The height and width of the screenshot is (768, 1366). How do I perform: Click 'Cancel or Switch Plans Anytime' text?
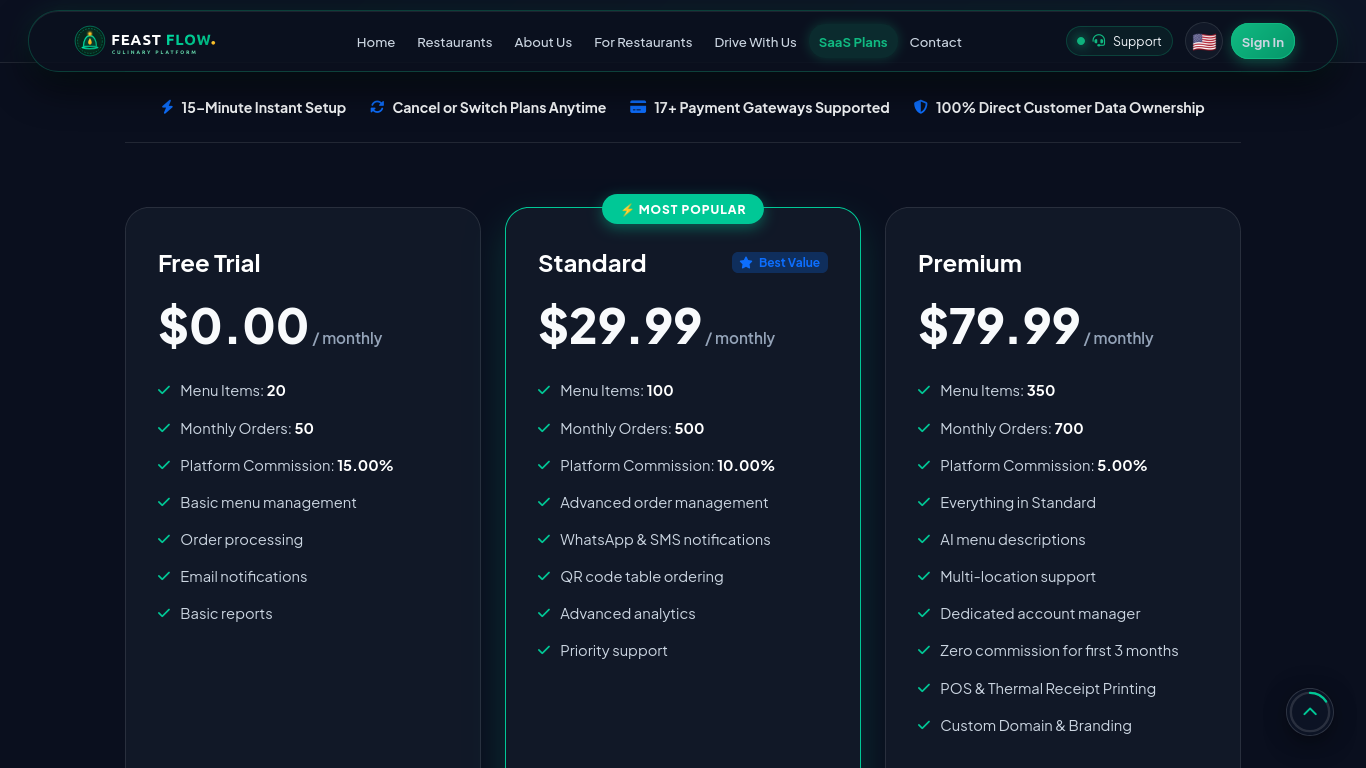[x=499, y=107]
